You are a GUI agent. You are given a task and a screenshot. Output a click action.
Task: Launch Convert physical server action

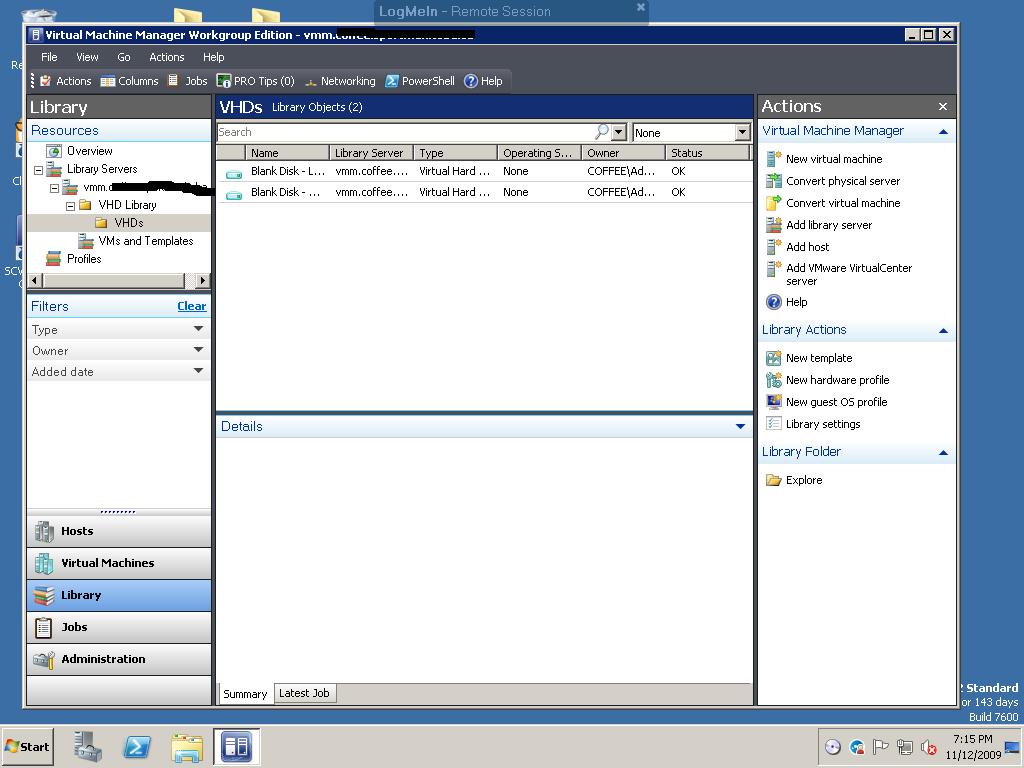point(840,181)
